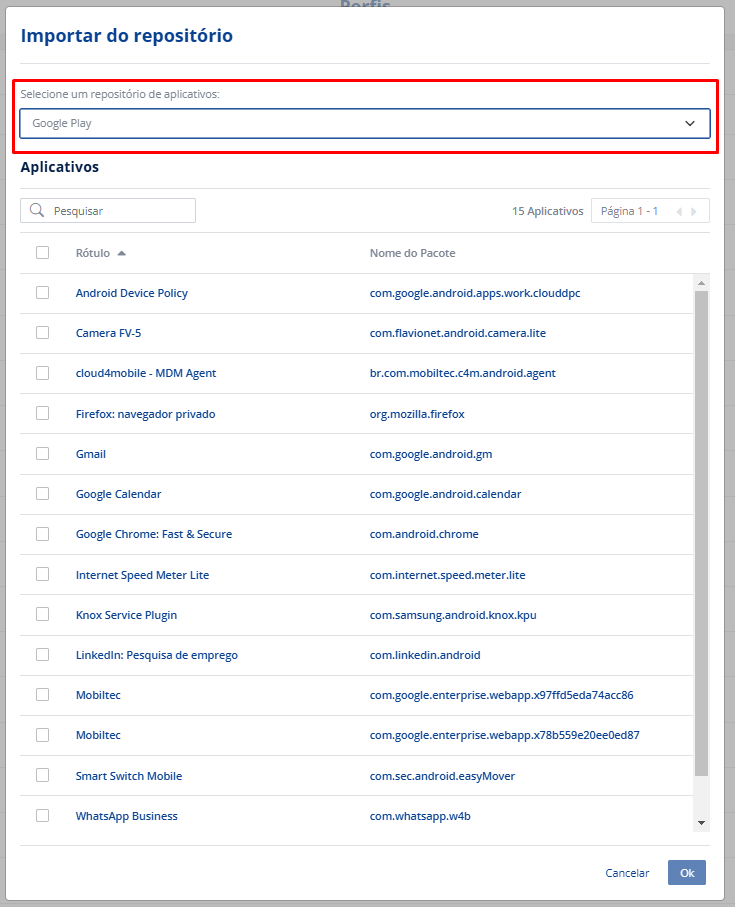
Task: Click package com.google.android.calendar
Action: pos(445,494)
